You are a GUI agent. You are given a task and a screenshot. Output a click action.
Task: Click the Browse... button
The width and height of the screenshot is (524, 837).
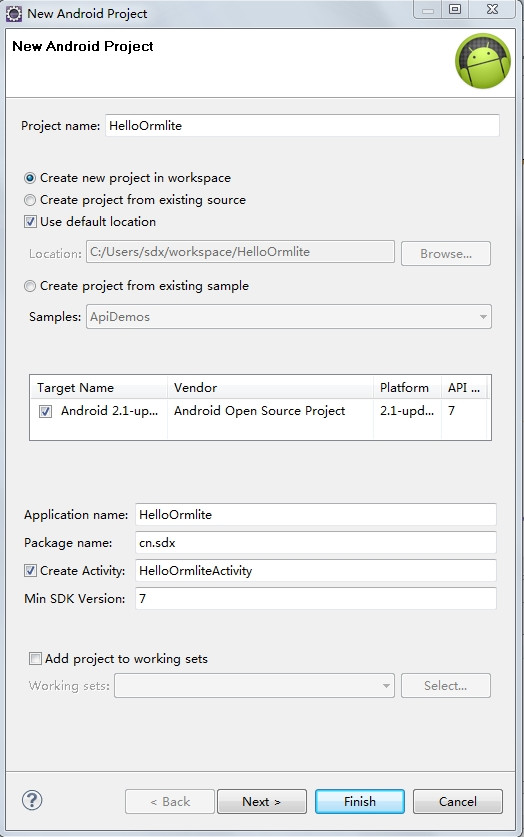click(446, 254)
